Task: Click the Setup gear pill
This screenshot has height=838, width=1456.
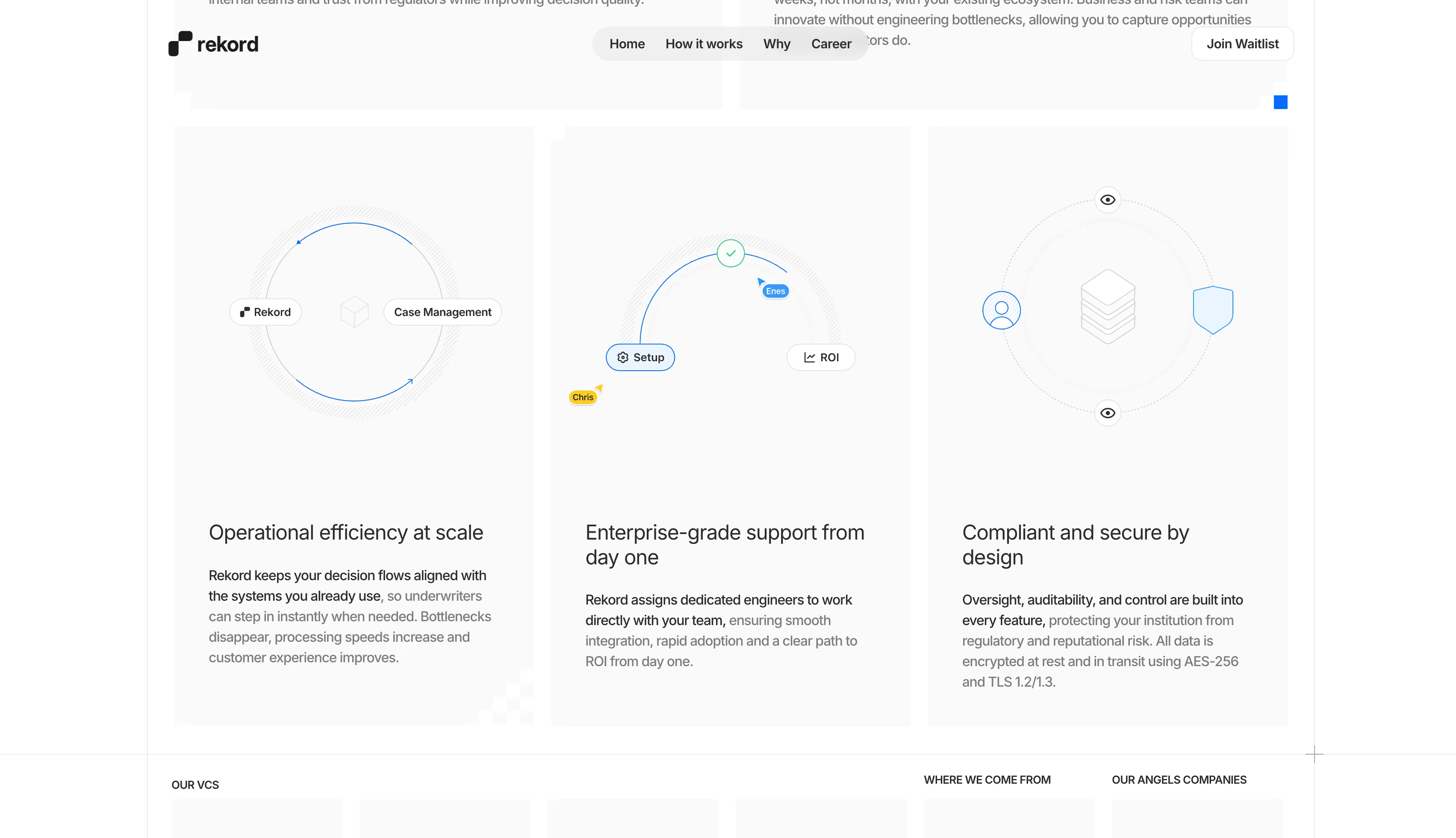Action: (640, 357)
